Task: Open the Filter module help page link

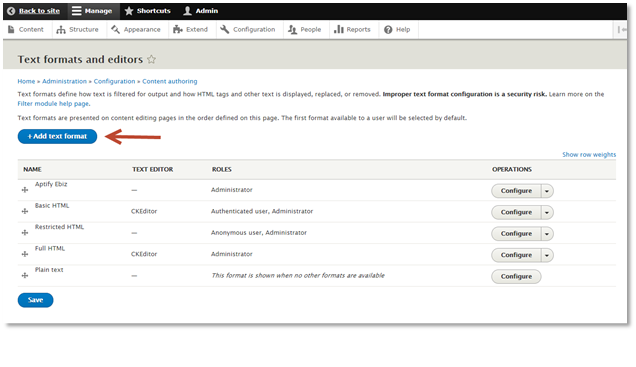Action: coord(53,104)
